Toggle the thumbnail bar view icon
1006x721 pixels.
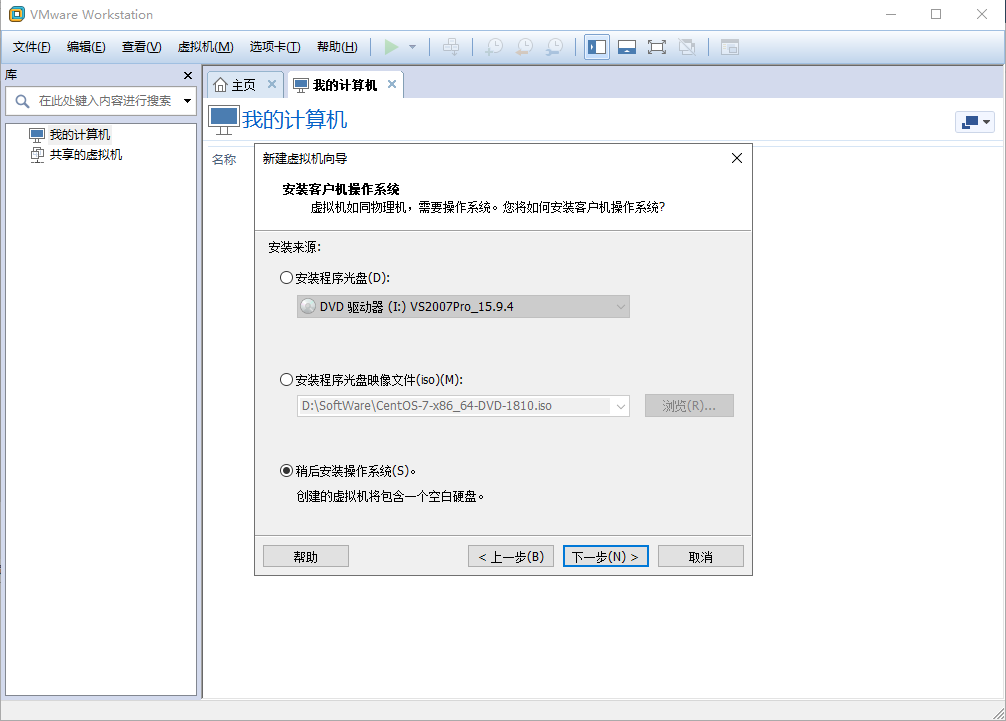pyautogui.click(x=627, y=47)
